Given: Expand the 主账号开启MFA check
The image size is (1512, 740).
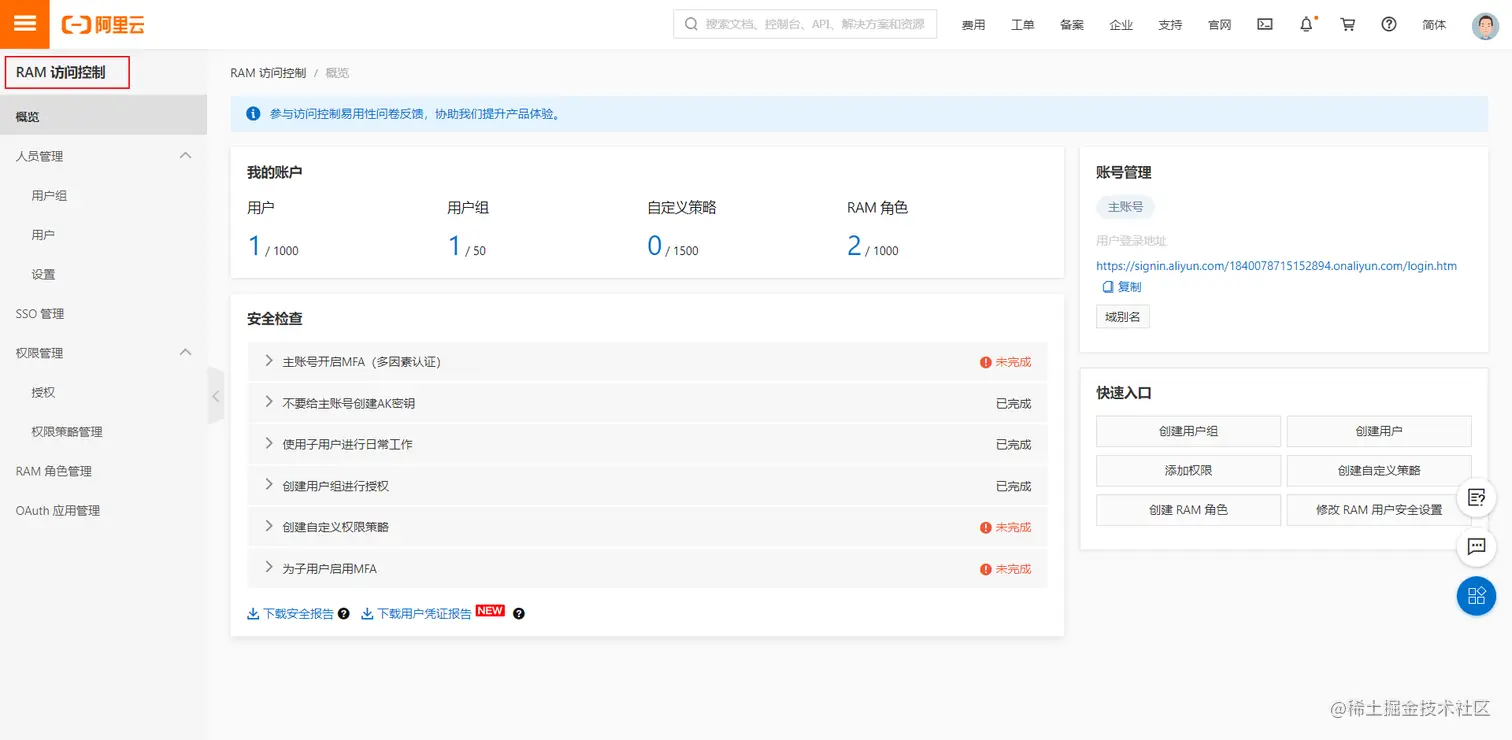Looking at the screenshot, I should [x=269, y=361].
